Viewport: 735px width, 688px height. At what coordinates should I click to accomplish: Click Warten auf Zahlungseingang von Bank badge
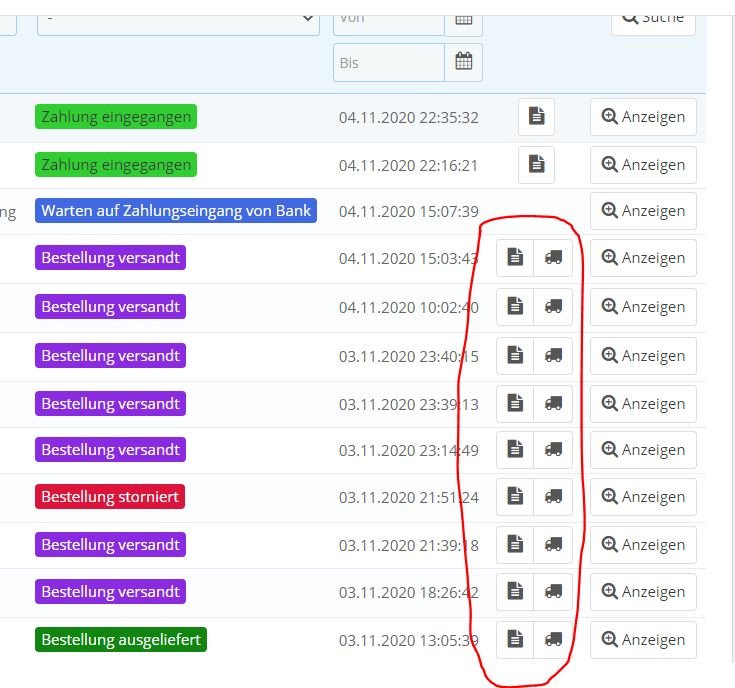tap(176, 210)
